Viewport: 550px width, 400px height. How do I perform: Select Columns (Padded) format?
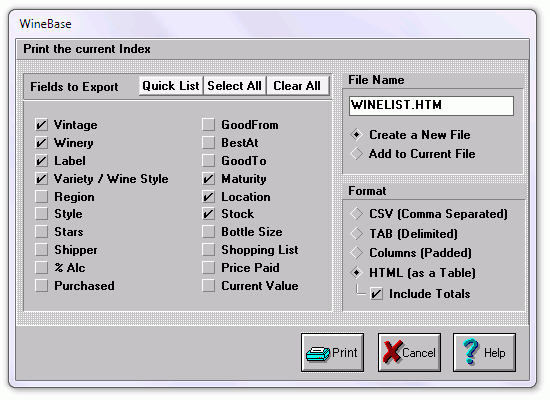click(x=356, y=252)
